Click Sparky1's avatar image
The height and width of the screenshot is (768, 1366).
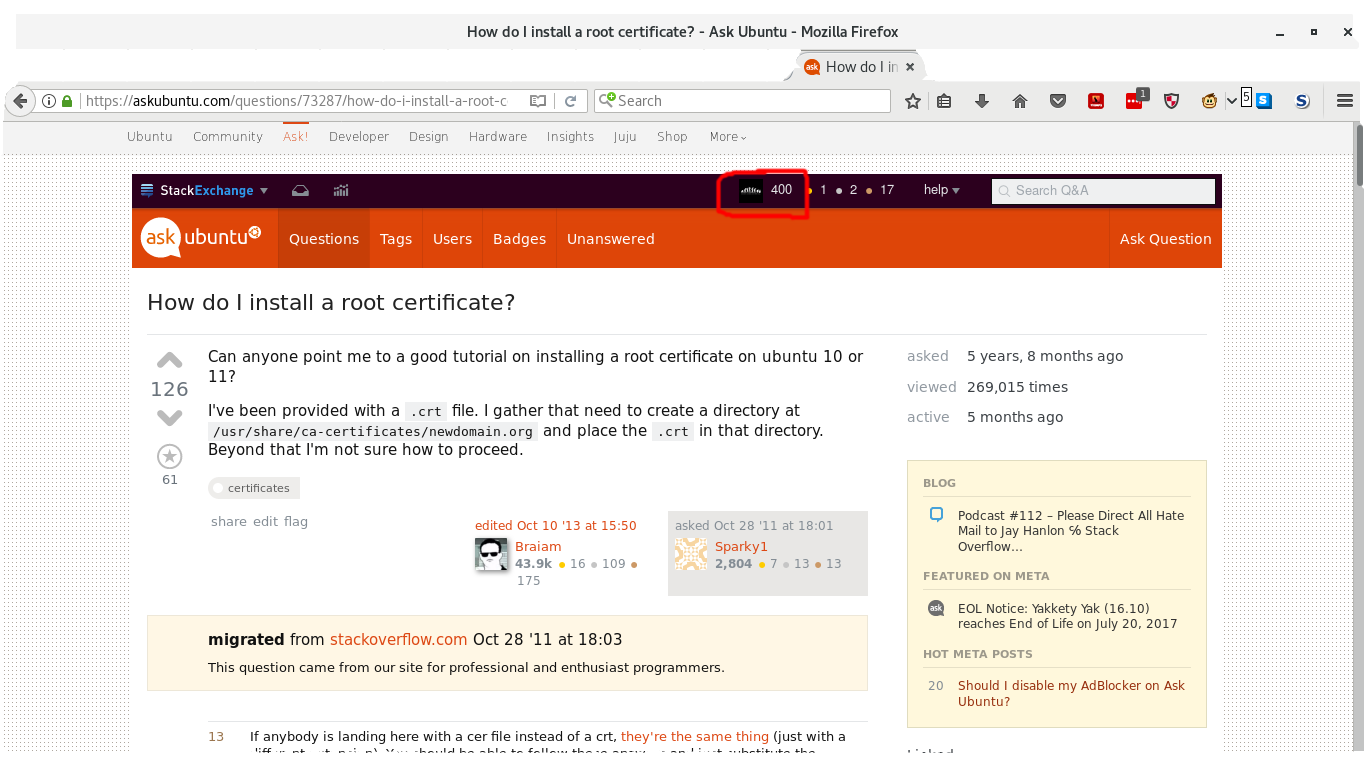tap(691, 554)
